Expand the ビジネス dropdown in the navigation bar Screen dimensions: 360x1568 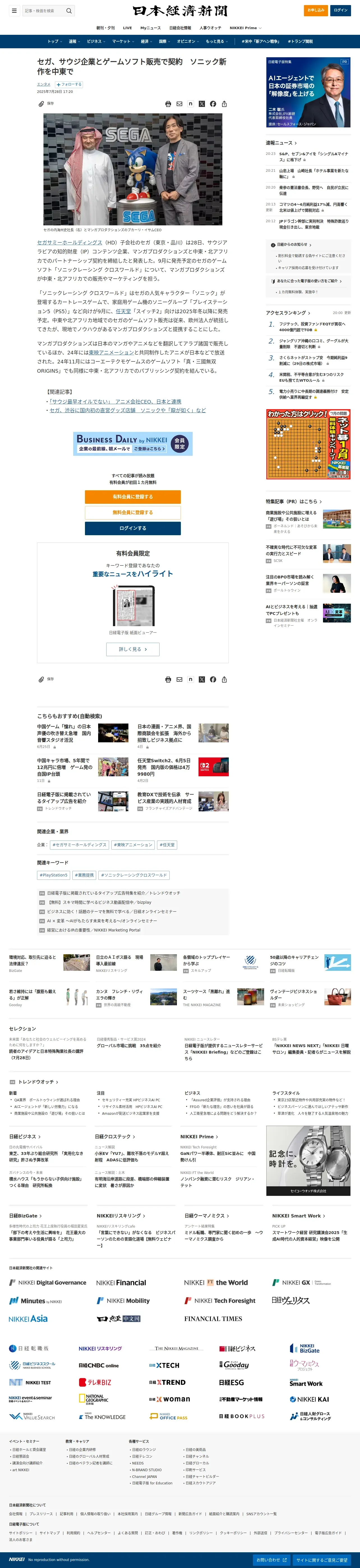[x=96, y=41]
